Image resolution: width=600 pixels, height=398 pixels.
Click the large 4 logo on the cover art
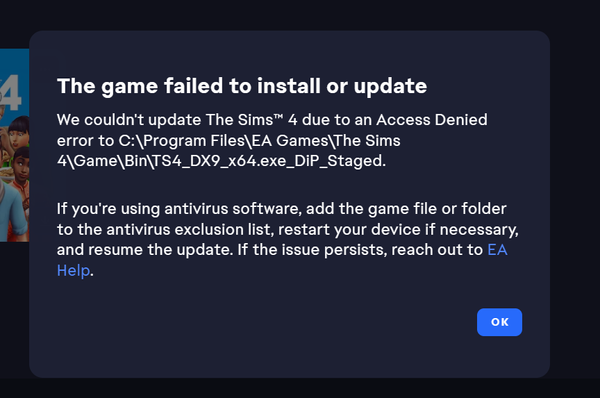11,92
